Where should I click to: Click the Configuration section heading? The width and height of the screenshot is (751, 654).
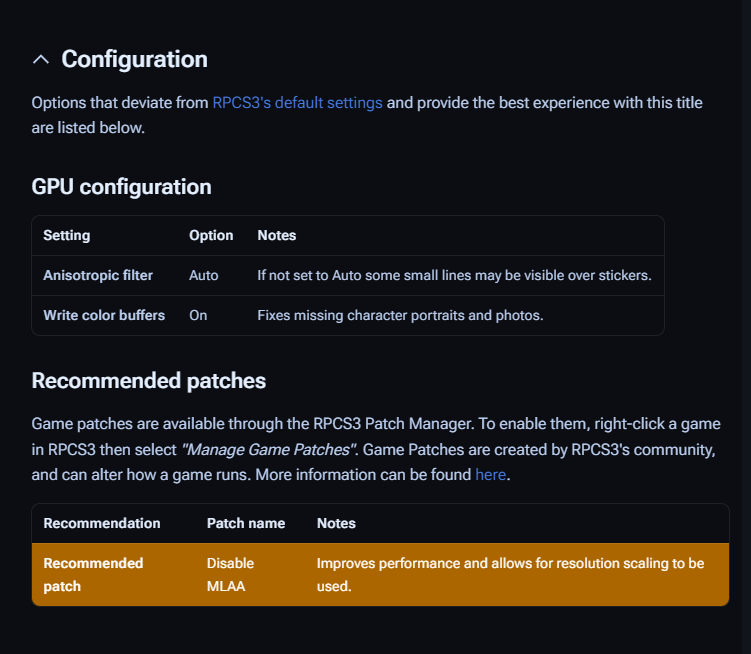point(134,59)
